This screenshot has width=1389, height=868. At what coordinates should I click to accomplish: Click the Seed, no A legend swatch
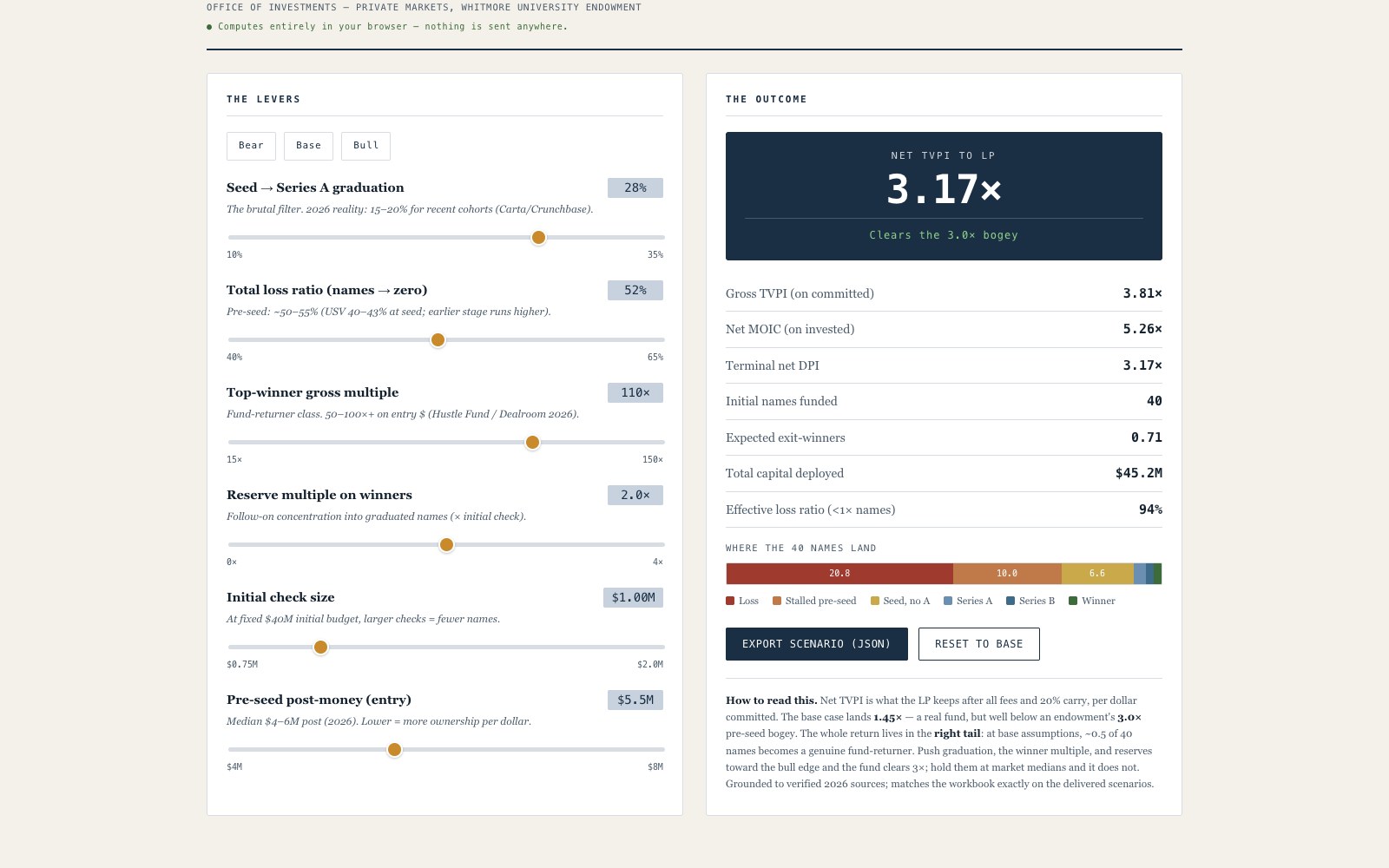tap(875, 601)
